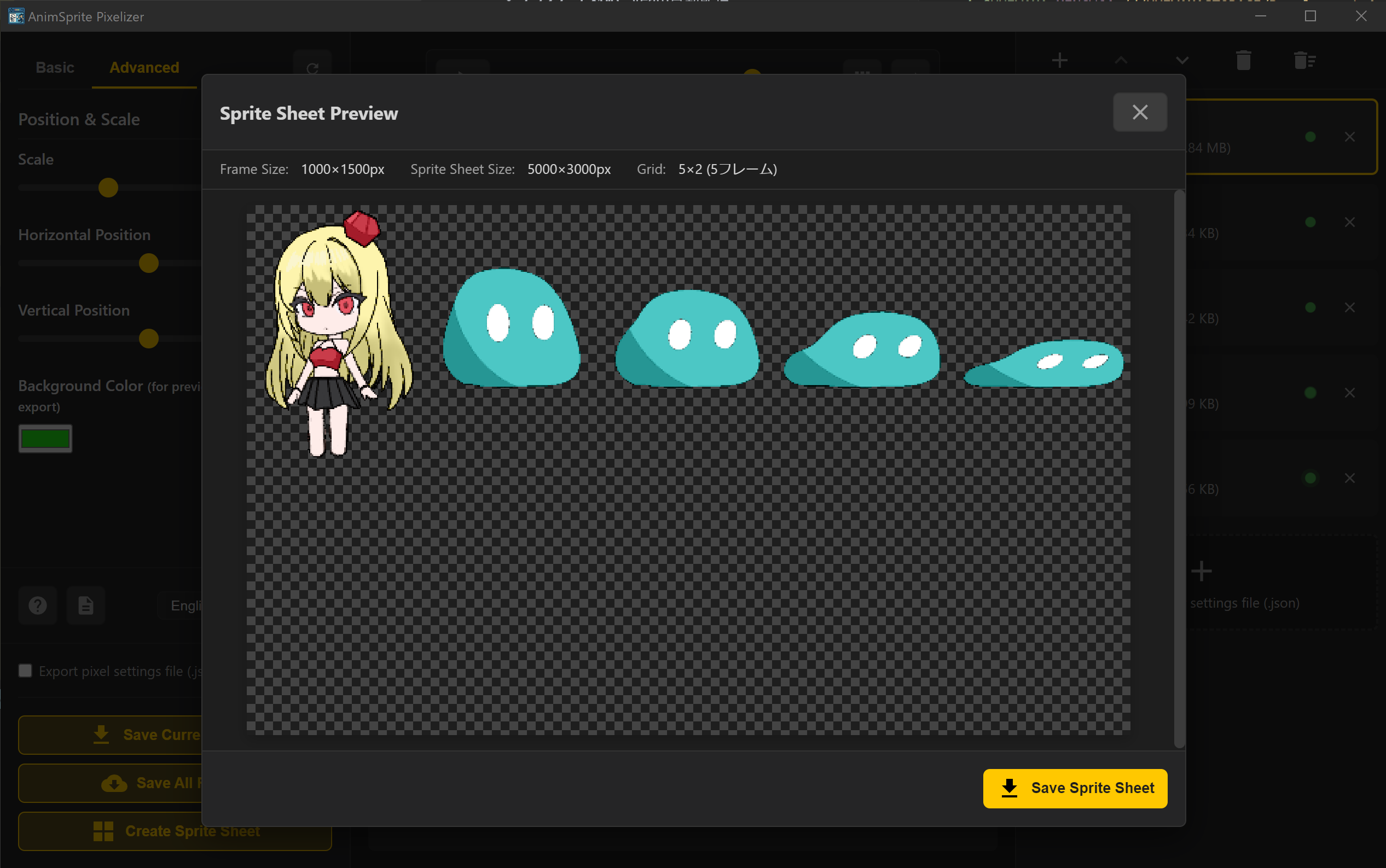Open the help question mark icon
The width and height of the screenshot is (1386, 868).
point(38,605)
